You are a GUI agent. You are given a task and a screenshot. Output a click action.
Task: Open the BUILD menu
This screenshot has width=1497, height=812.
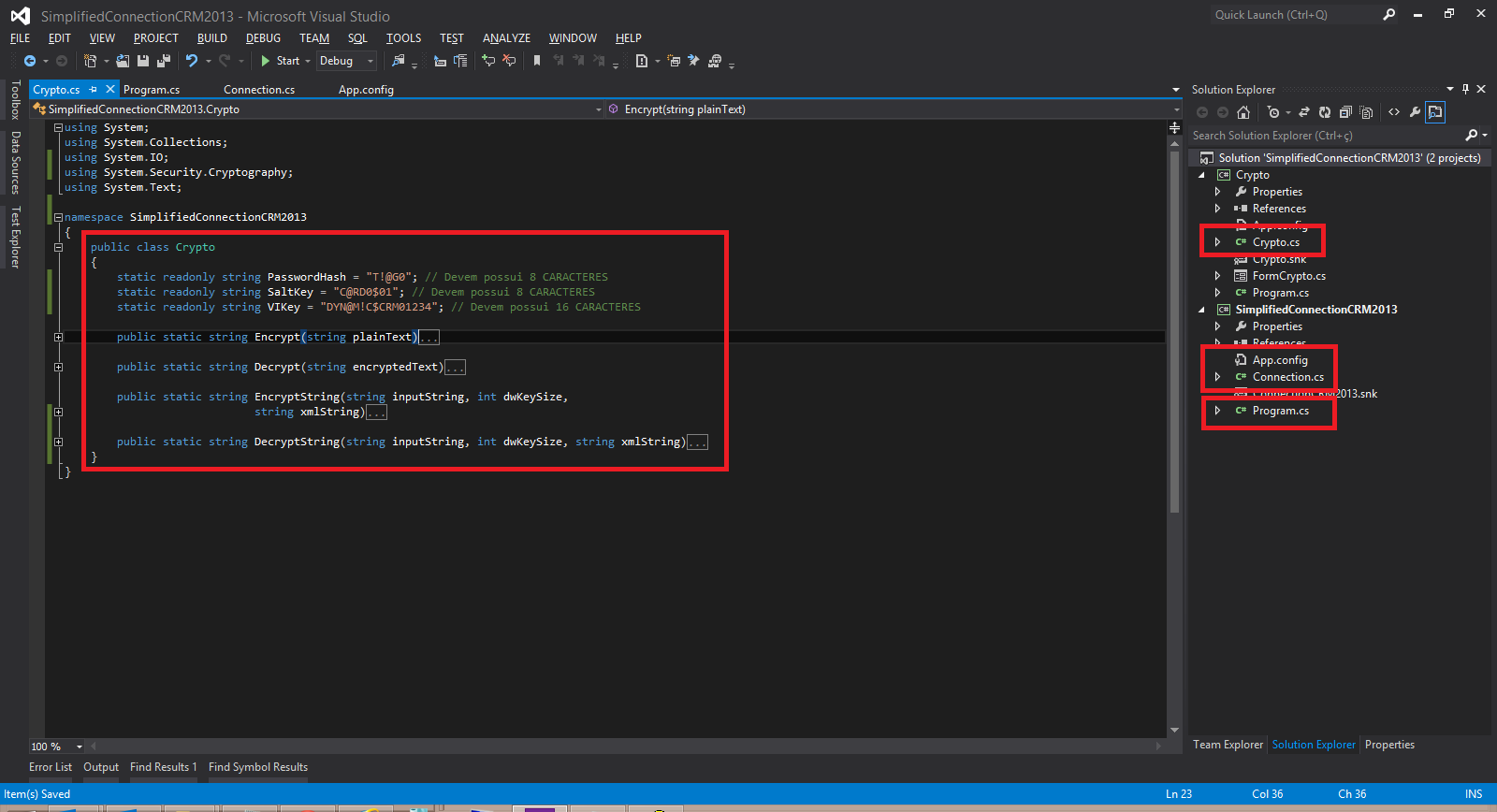[x=211, y=38]
